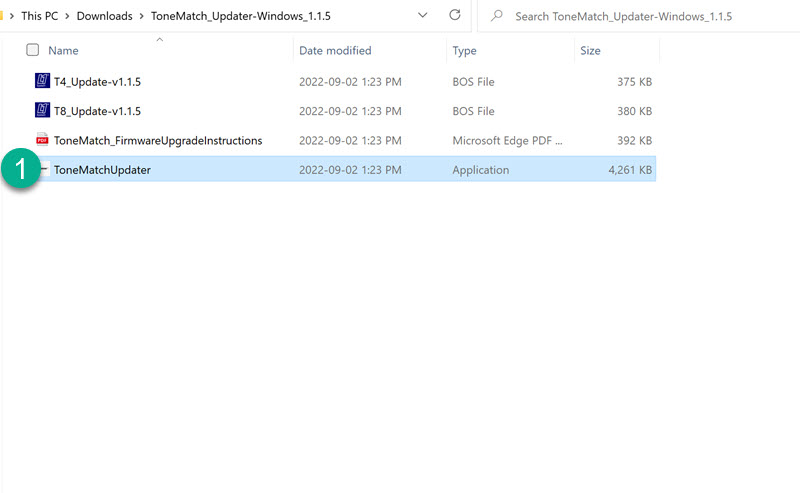Image resolution: width=800 pixels, height=493 pixels.
Task: Expand the chevron after Downloads in path
Action: [x=141, y=17]
